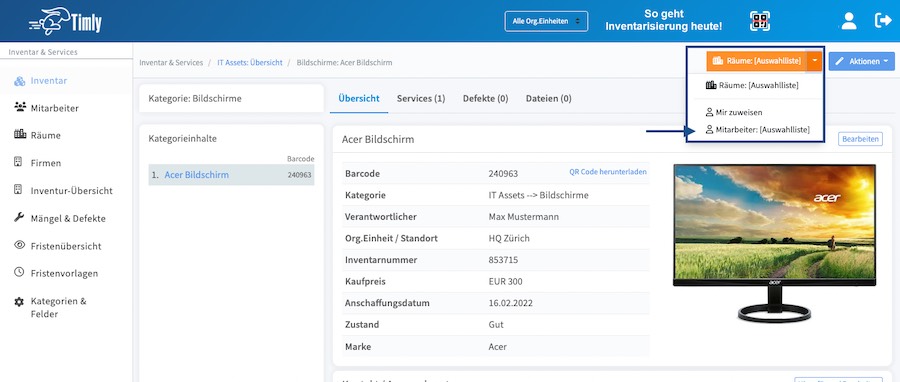Click the Bearbeiten button

pos(860,139)
